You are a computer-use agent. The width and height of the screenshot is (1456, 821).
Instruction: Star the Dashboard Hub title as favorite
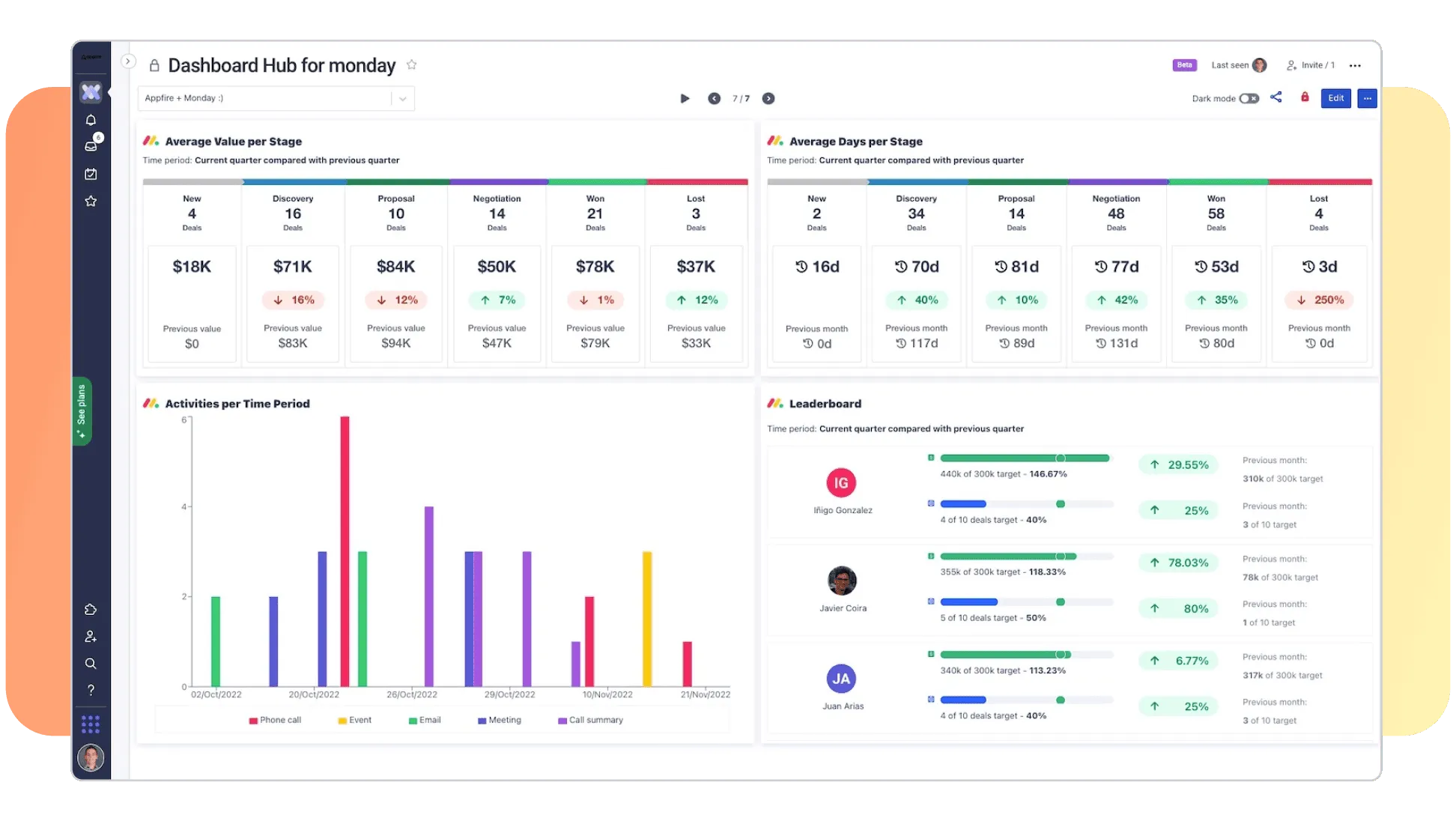click(411, 65)
